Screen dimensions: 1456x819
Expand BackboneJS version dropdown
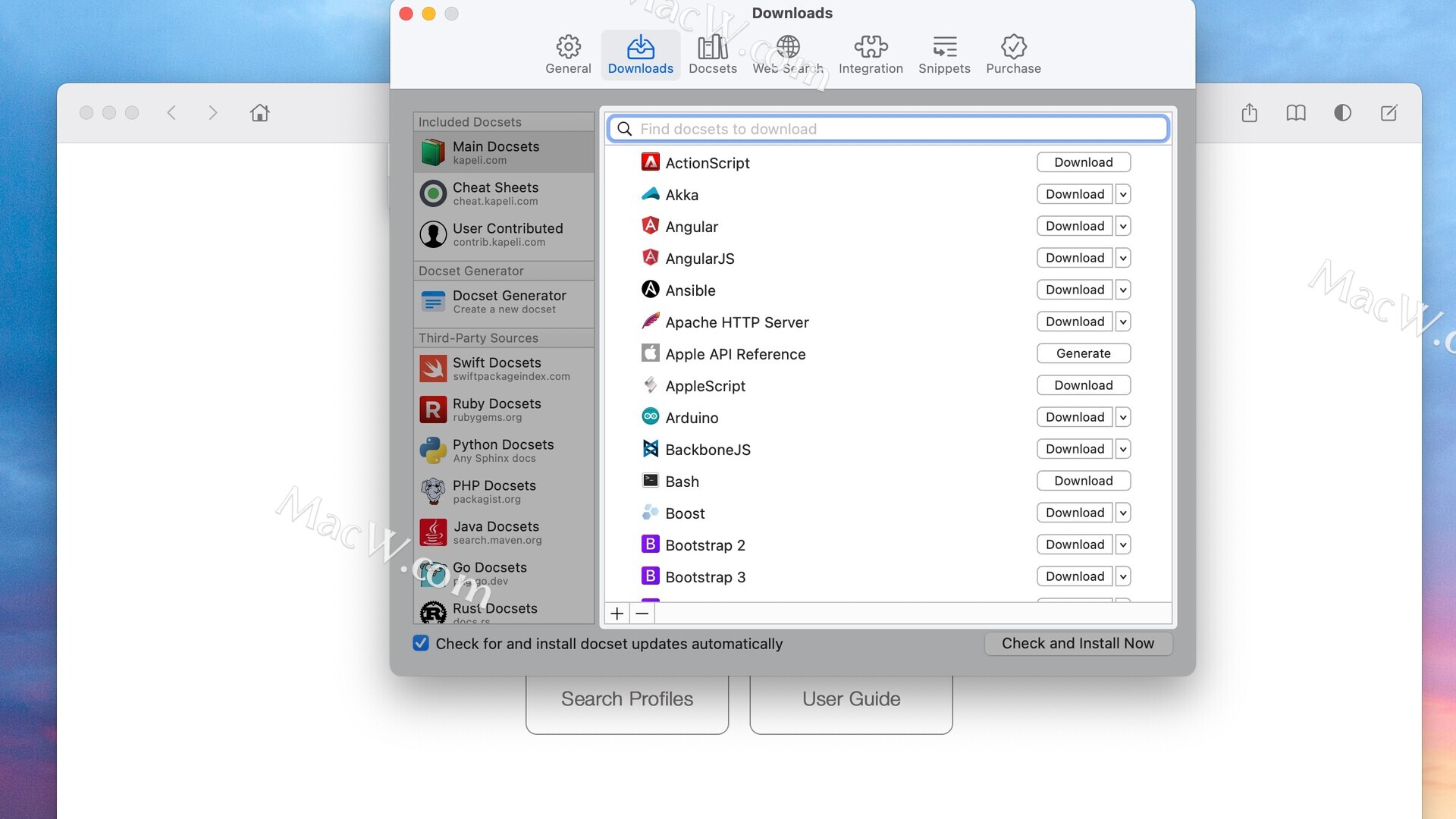1123,449
